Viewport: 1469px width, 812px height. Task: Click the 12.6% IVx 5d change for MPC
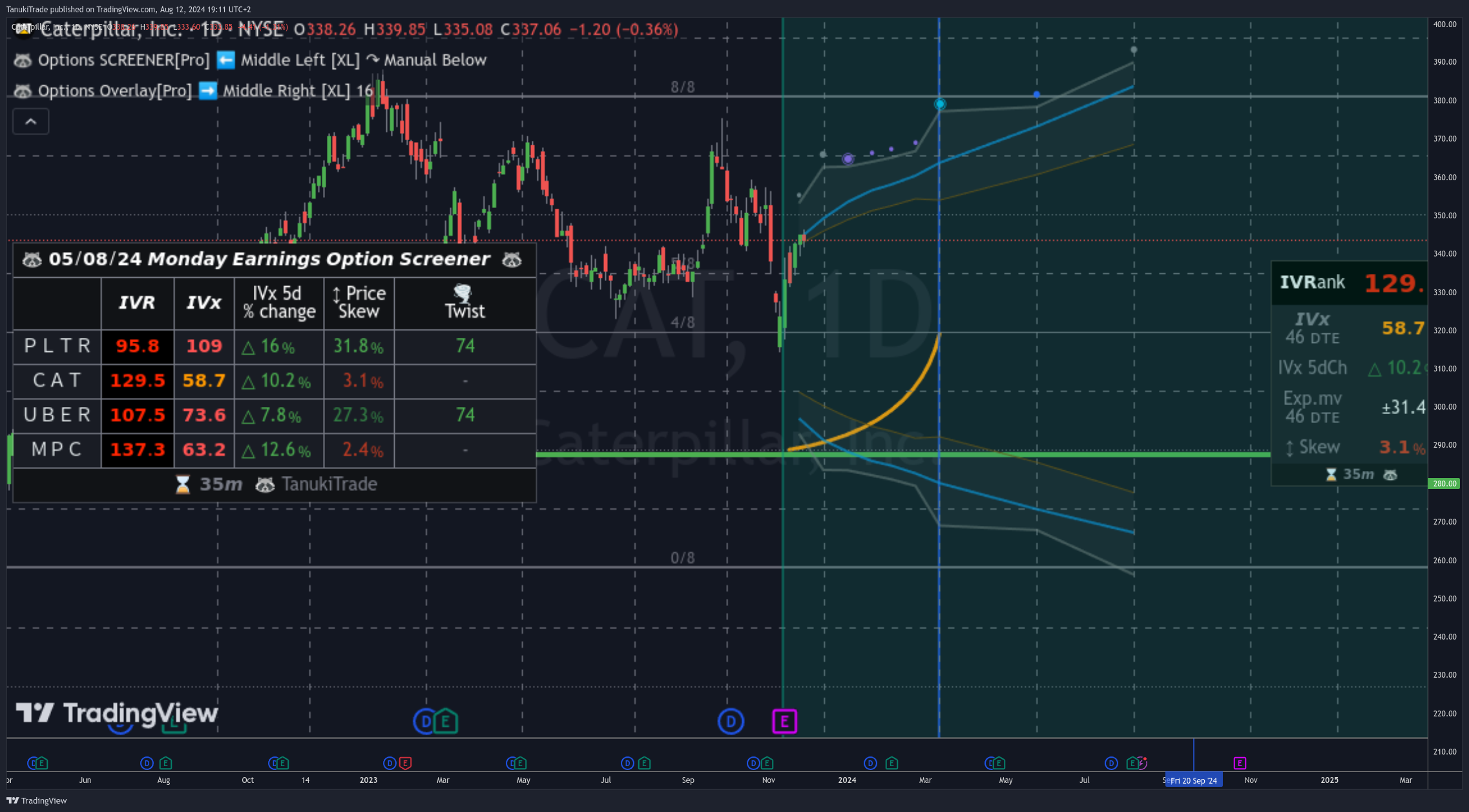click(279, 450)
